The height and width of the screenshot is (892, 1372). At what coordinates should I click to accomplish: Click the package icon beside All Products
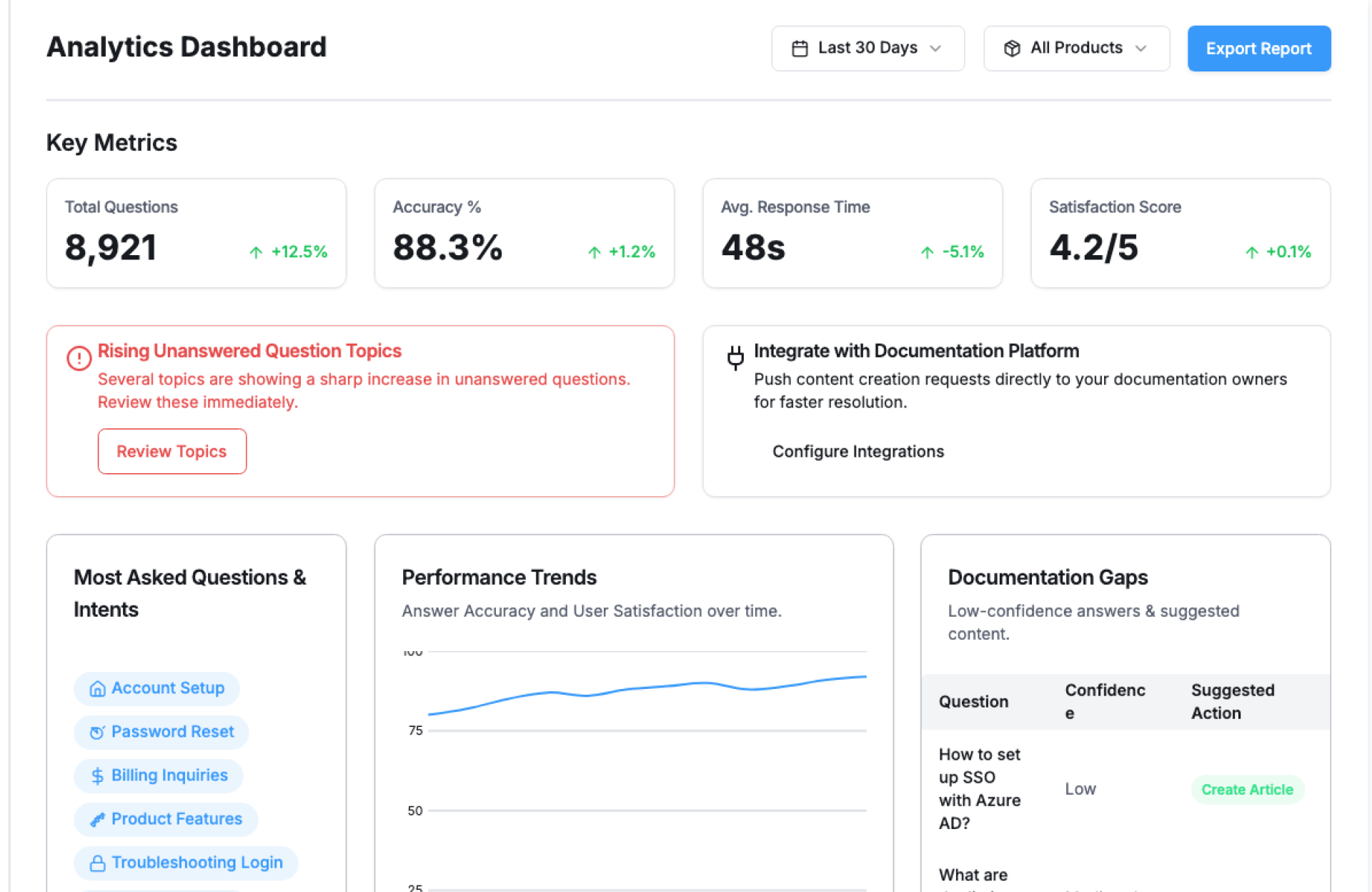(x=1012, y=49)
